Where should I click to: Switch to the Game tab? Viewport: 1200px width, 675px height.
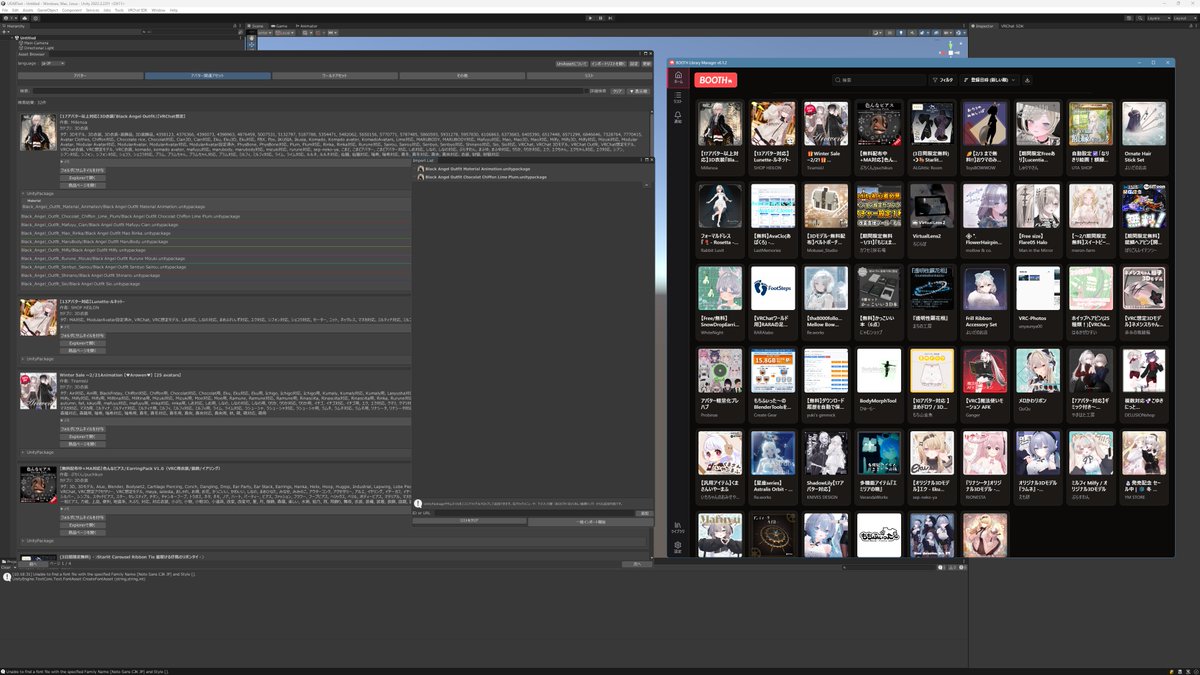[x=282, y=26]
